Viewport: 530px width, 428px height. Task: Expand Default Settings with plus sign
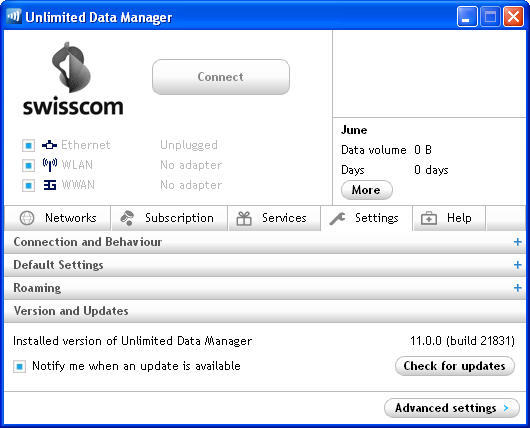tap(517, 265)
